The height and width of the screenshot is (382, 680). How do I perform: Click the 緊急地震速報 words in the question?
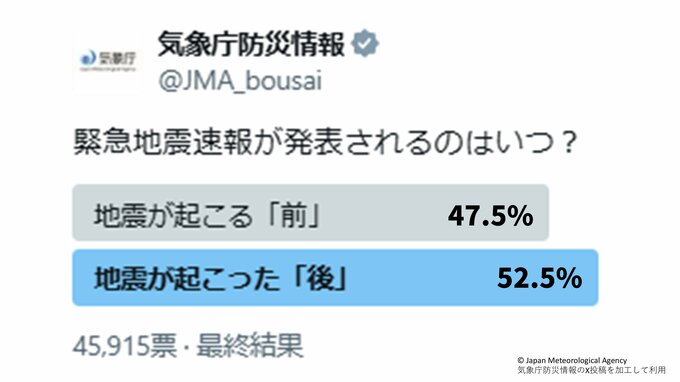[x=163, y=142]
